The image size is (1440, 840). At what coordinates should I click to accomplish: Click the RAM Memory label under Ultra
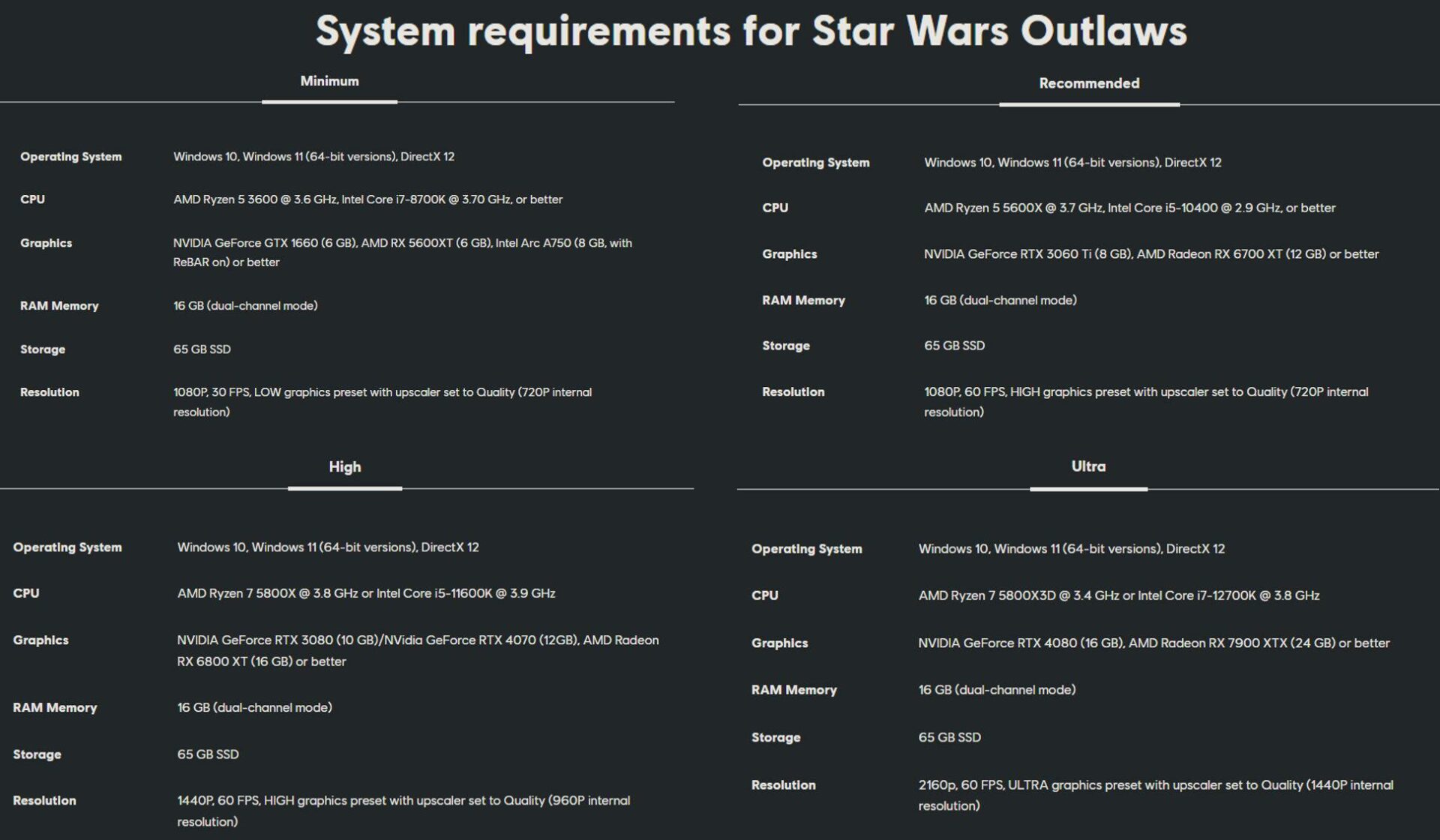[x=794, y=688]
